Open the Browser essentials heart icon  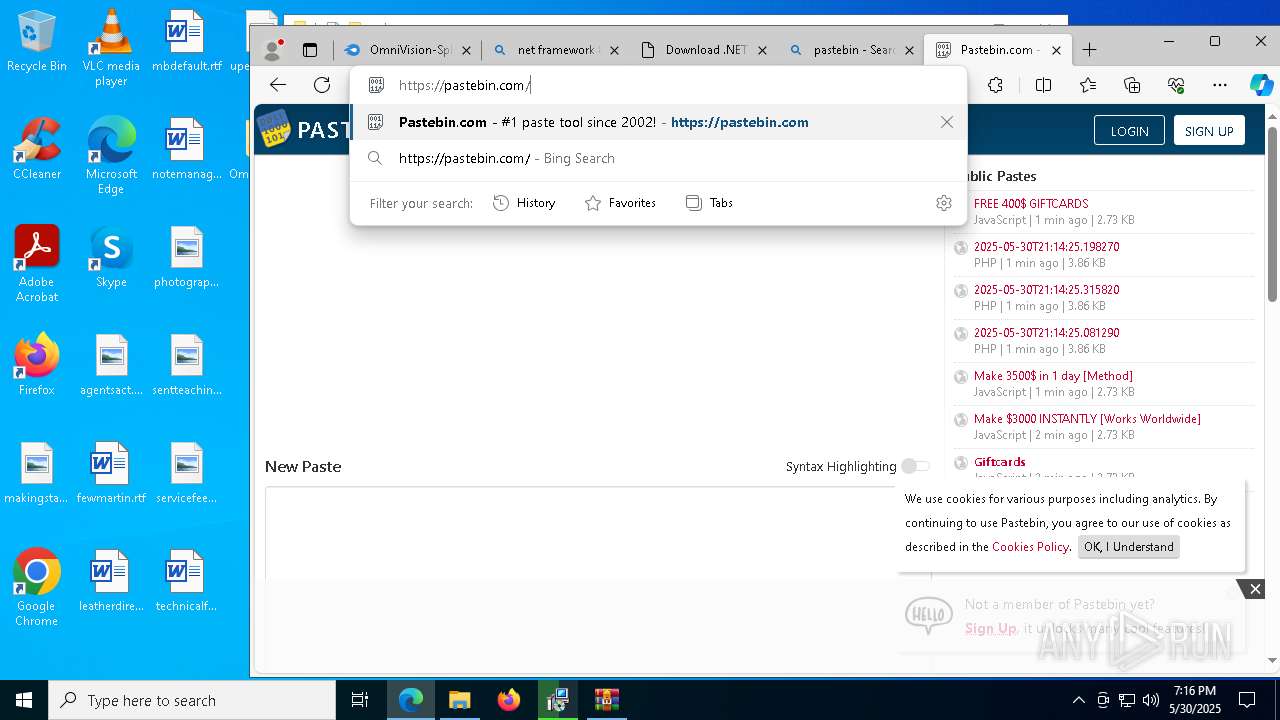coord(1176,85)
